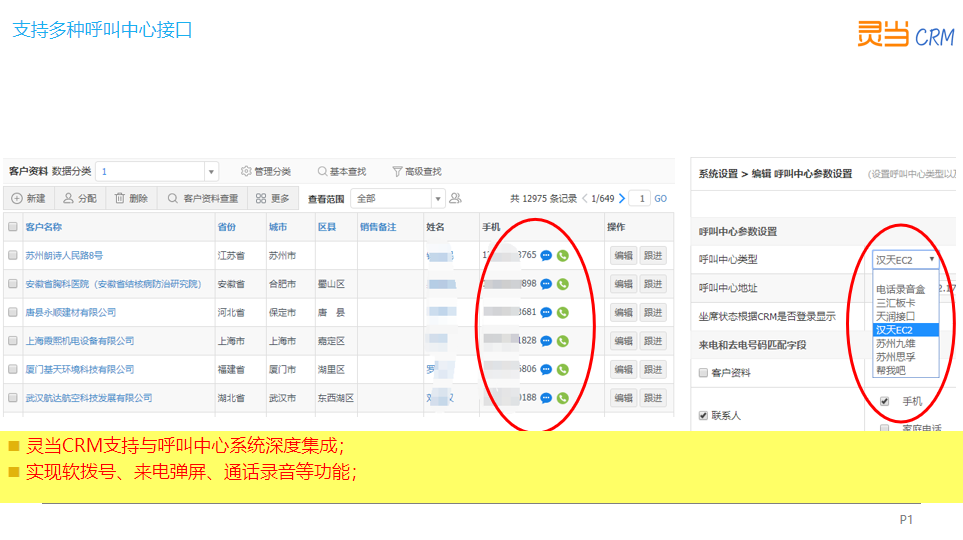The image size is (963, 540).
Task: Uncheck the 联系人 matching checkbox
Action: (704, 415)
